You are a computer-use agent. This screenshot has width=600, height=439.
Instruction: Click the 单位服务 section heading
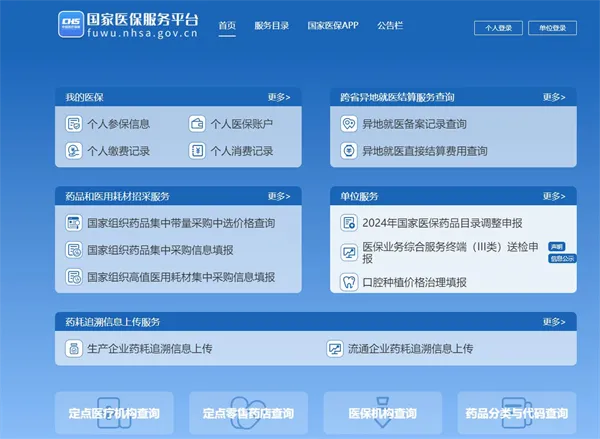(x=359, y=196)
